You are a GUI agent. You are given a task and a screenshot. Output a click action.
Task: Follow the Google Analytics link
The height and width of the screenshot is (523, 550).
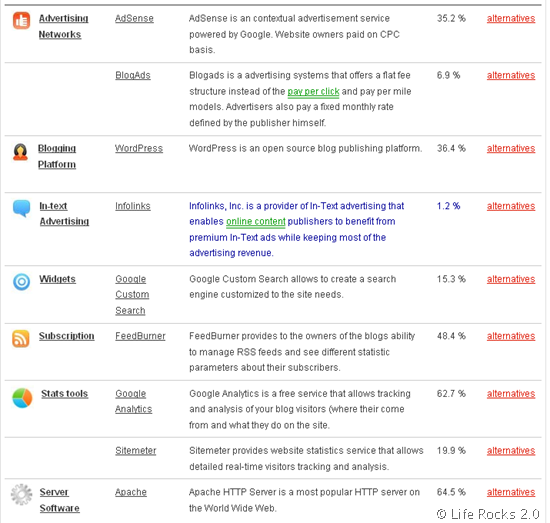pyautogui.click(x=134, y=401)
